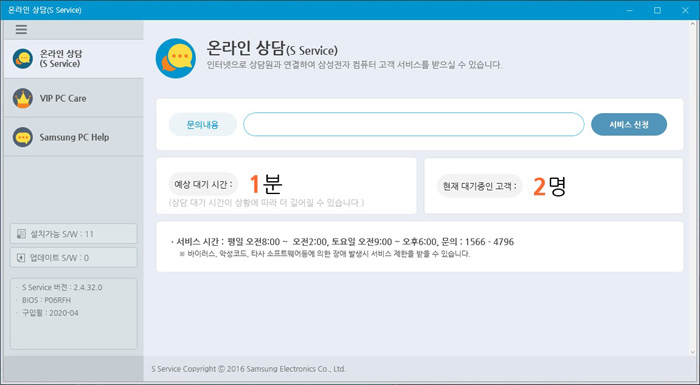Maximize the S Service window
Screen dimensions: 700x385
657,10
